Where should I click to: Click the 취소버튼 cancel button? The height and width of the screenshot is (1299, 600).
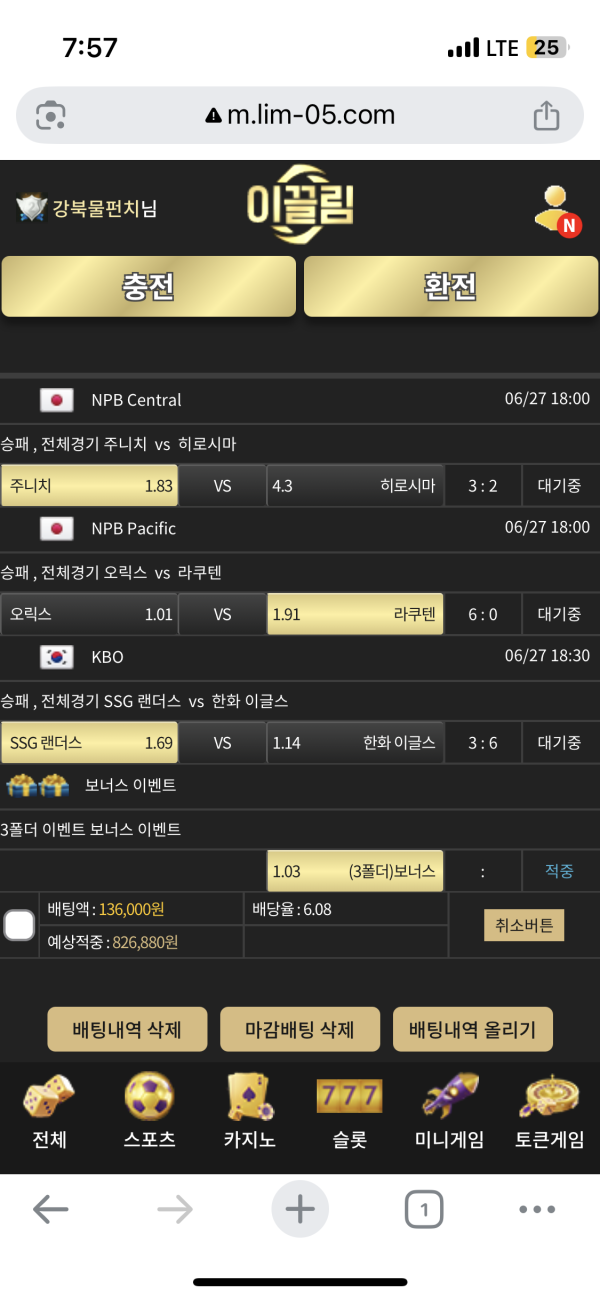pos(524,925)
